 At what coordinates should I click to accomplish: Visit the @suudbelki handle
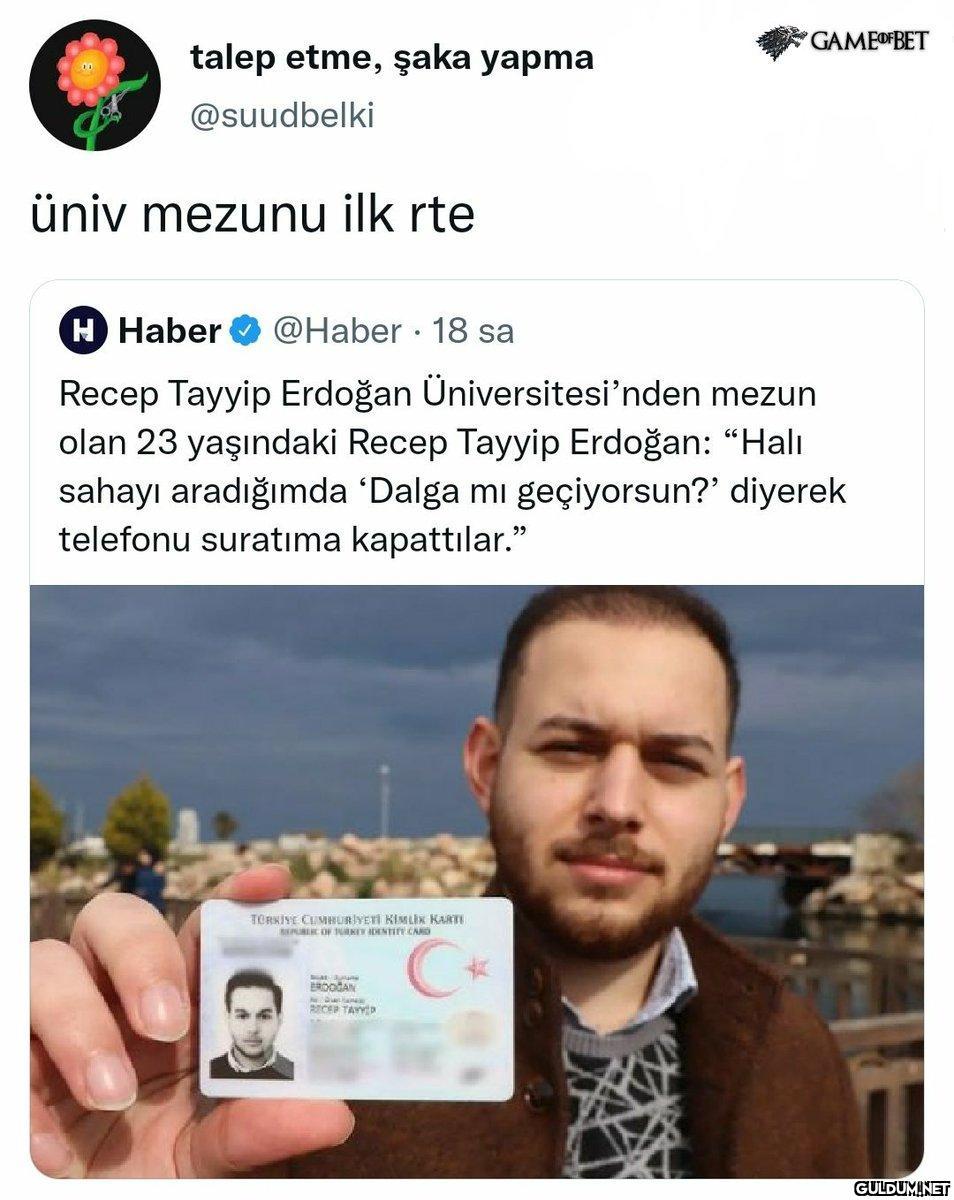(x=282, y=116)
